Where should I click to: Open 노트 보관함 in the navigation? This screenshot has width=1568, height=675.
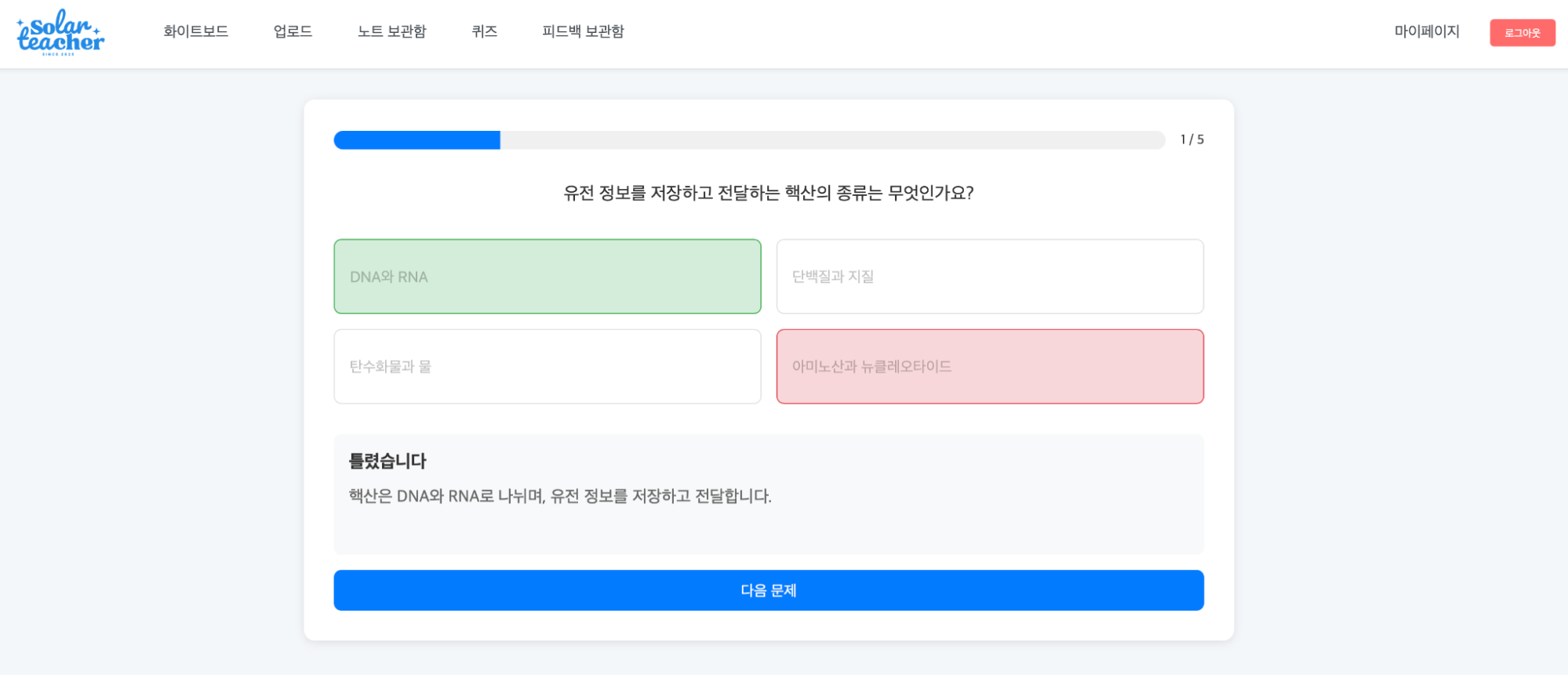coord(391,31)
